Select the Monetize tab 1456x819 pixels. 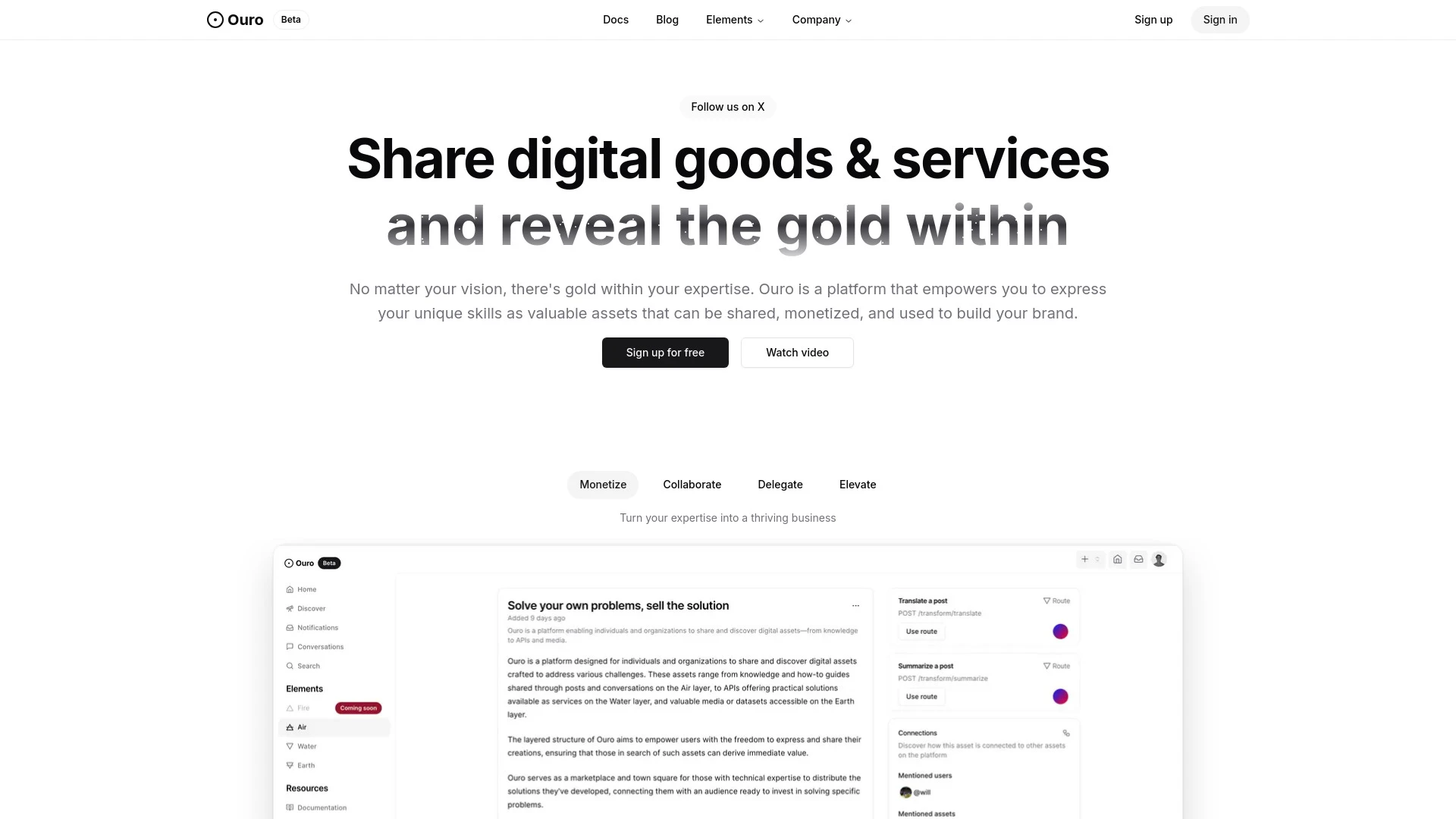click(x=603, y=484)
